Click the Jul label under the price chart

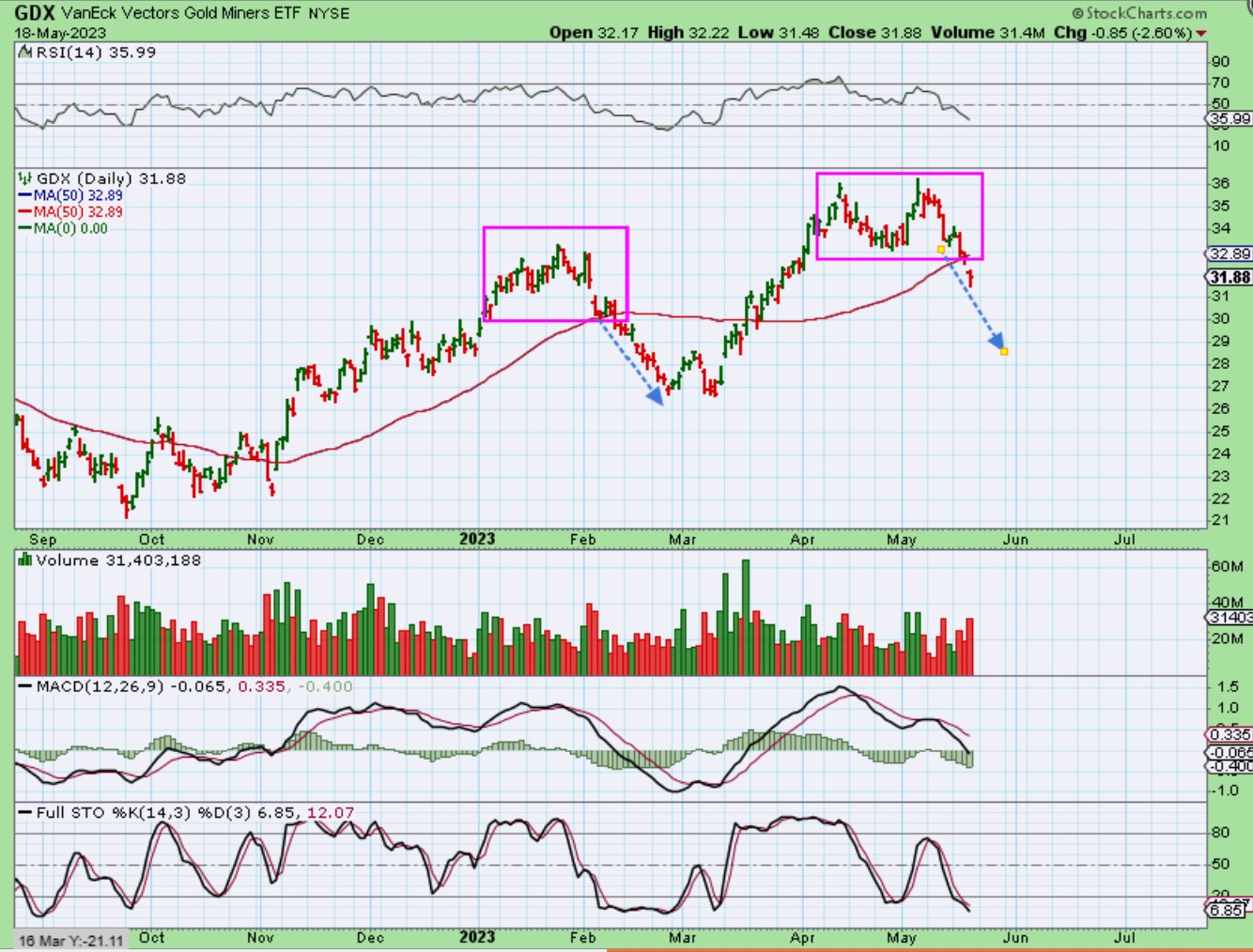tap(1124, 540)
